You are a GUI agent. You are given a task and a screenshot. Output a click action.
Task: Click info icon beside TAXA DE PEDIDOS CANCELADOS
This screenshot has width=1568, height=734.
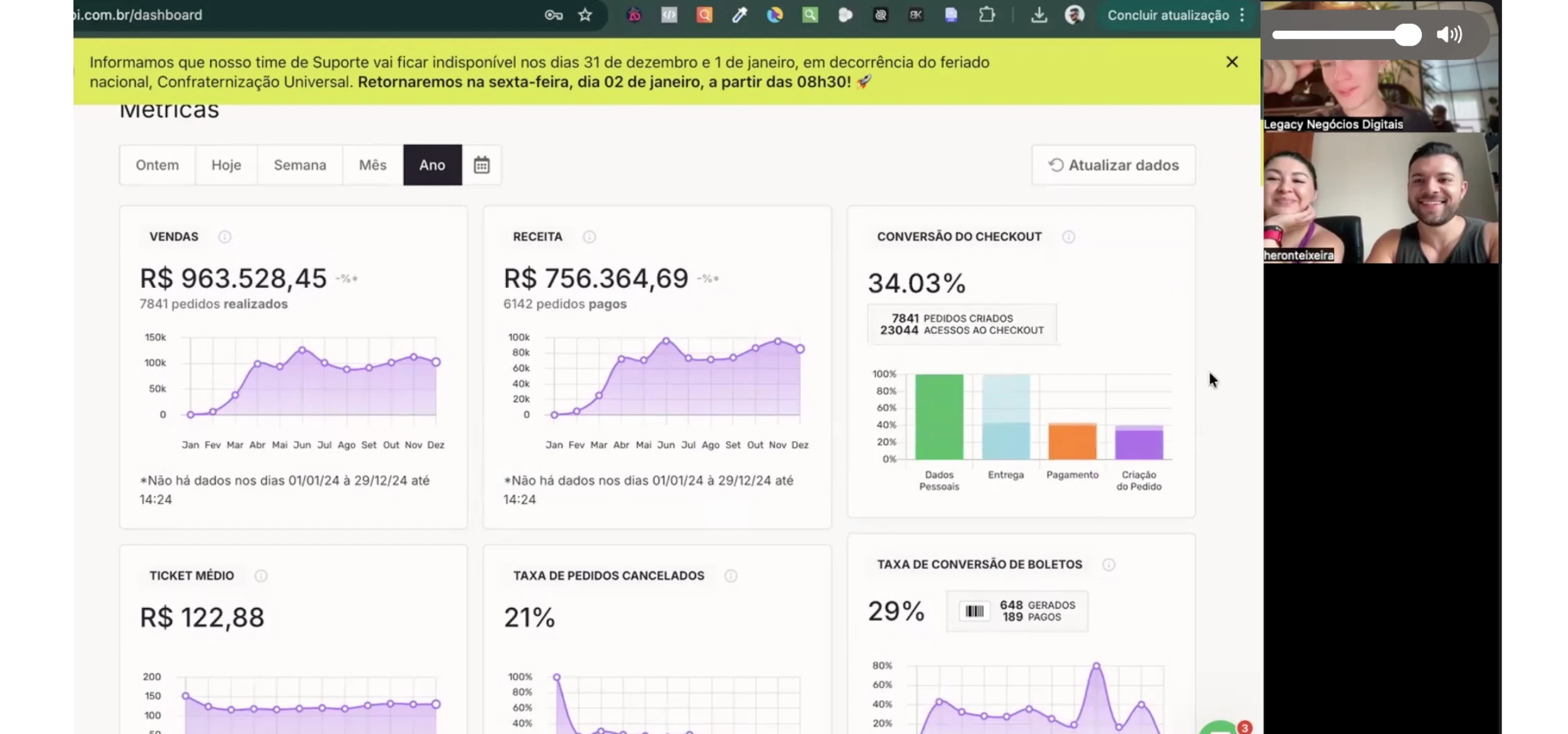731,576
